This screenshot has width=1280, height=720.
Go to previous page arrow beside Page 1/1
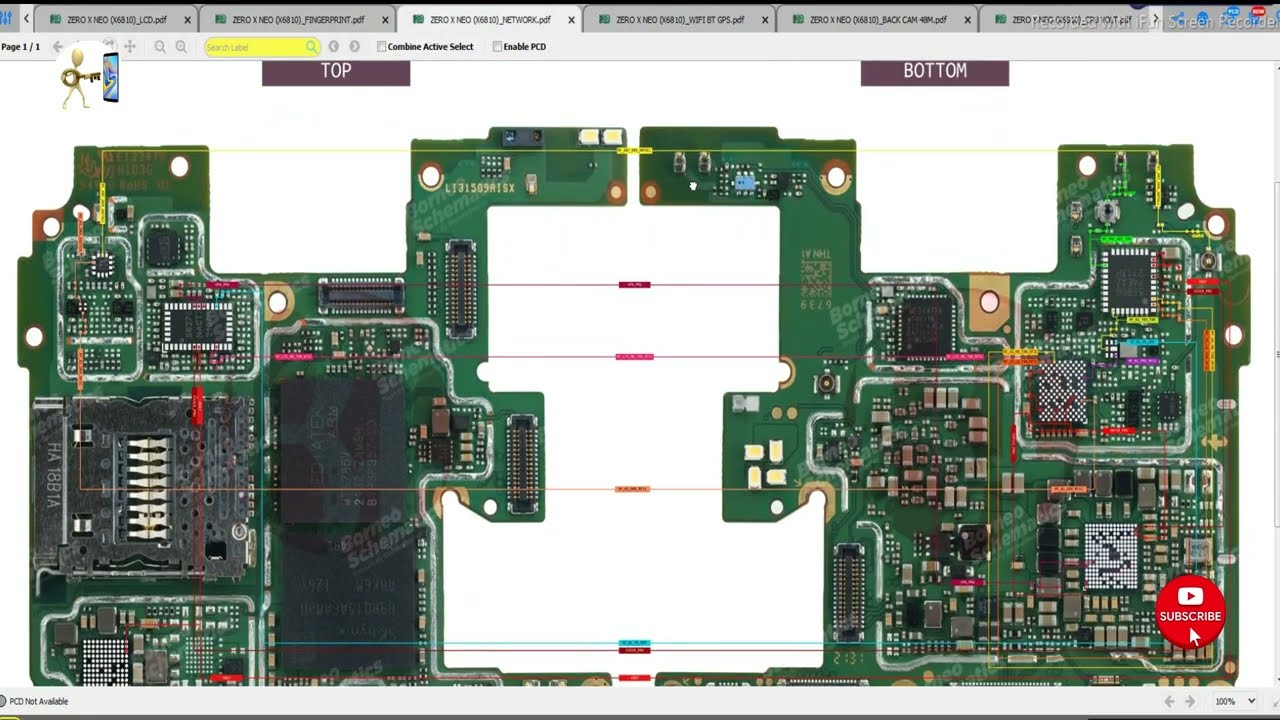(x=57, y=47)
